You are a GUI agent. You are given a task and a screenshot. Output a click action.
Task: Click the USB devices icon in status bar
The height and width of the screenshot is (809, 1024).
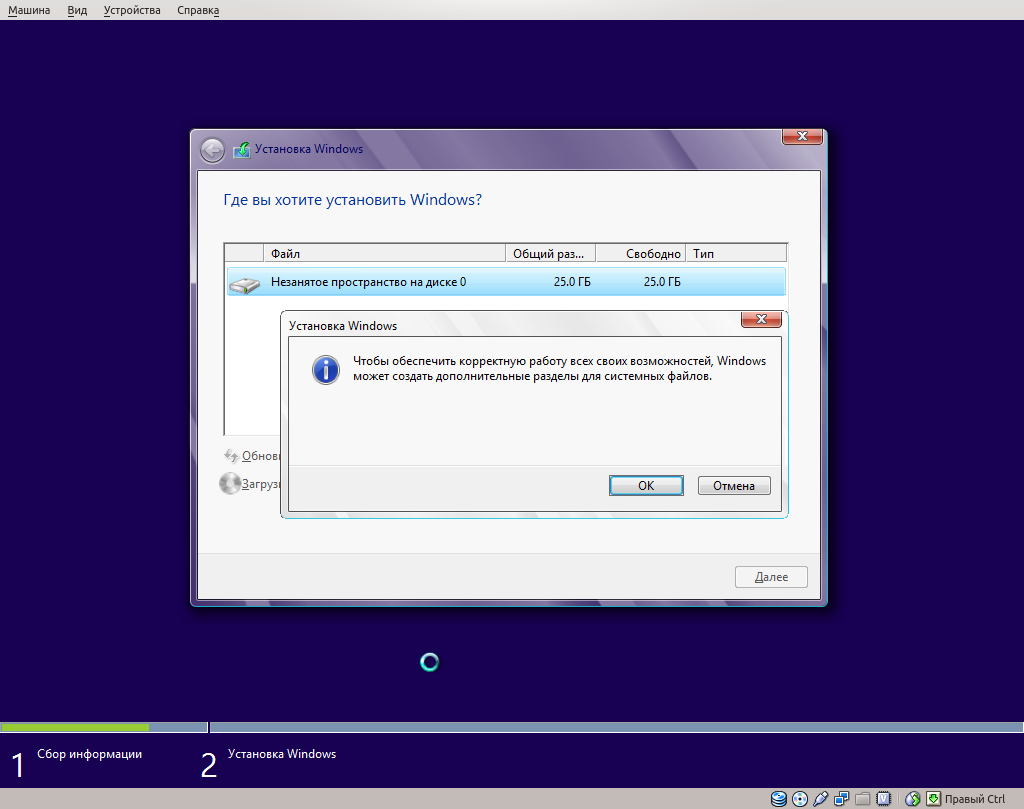tap(819, 799)
